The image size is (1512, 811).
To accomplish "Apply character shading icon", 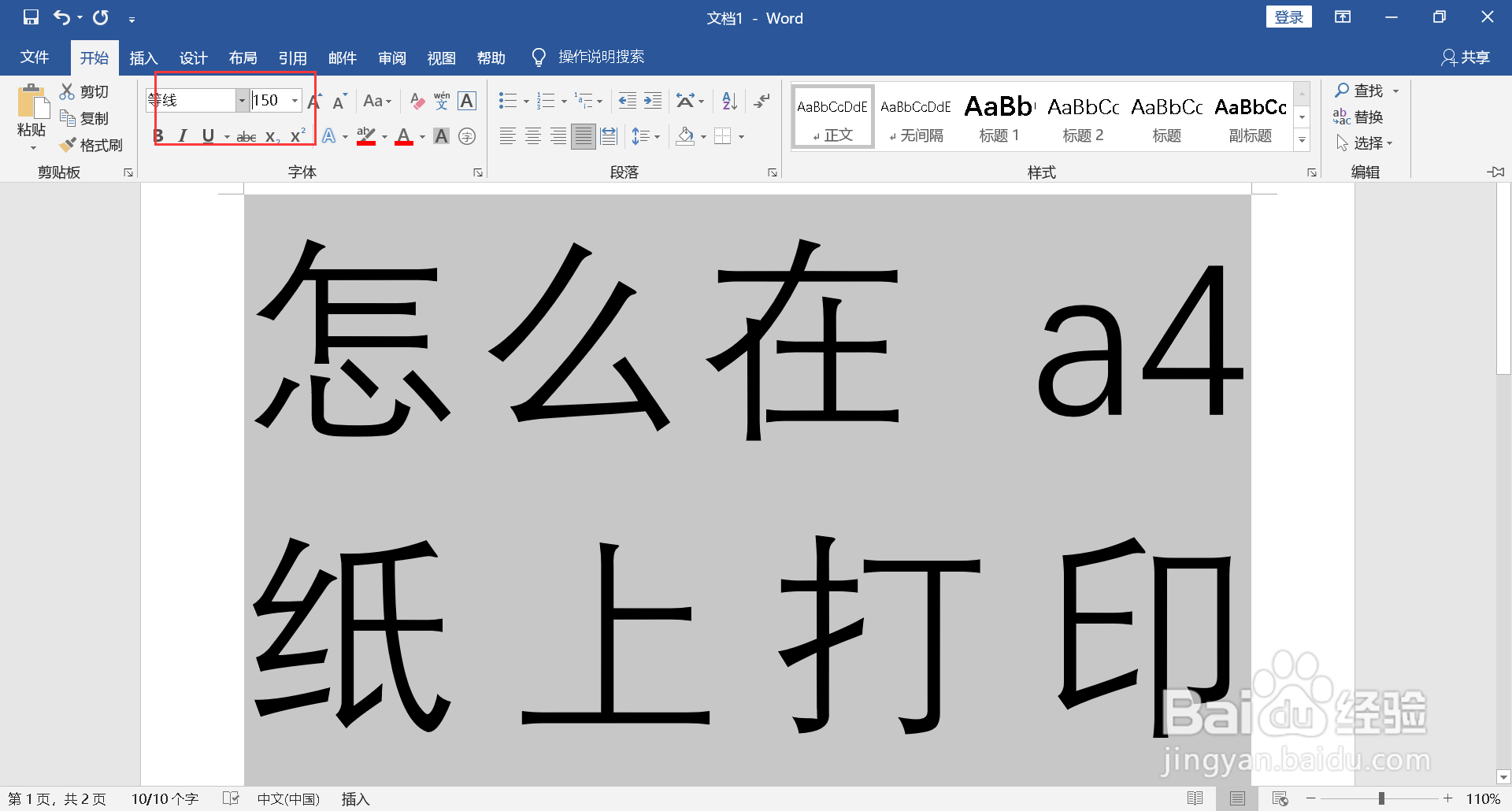I will 442,136.
